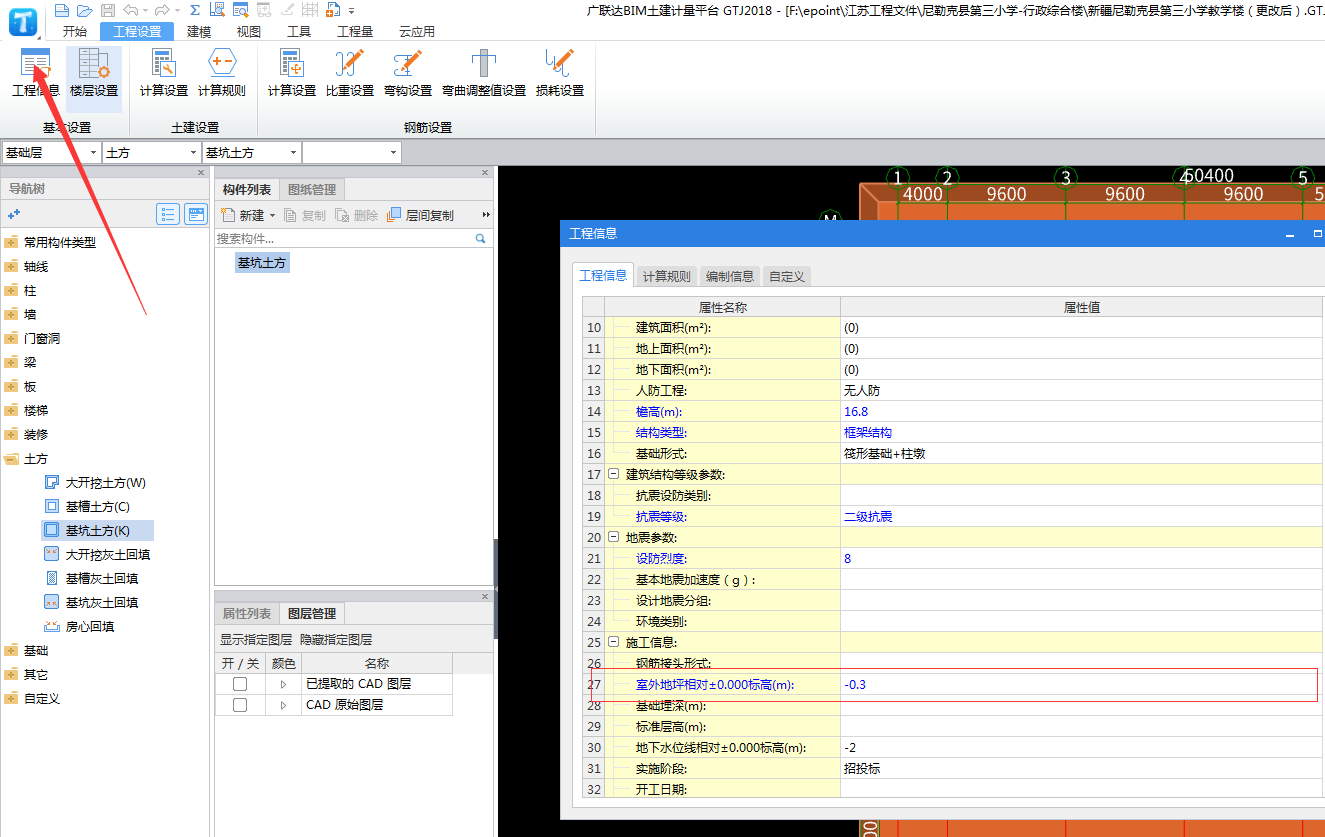The width and height of the screenshot is (1325, 837).
Task: Click the 新建 button in component list
Action: (244, 215)
